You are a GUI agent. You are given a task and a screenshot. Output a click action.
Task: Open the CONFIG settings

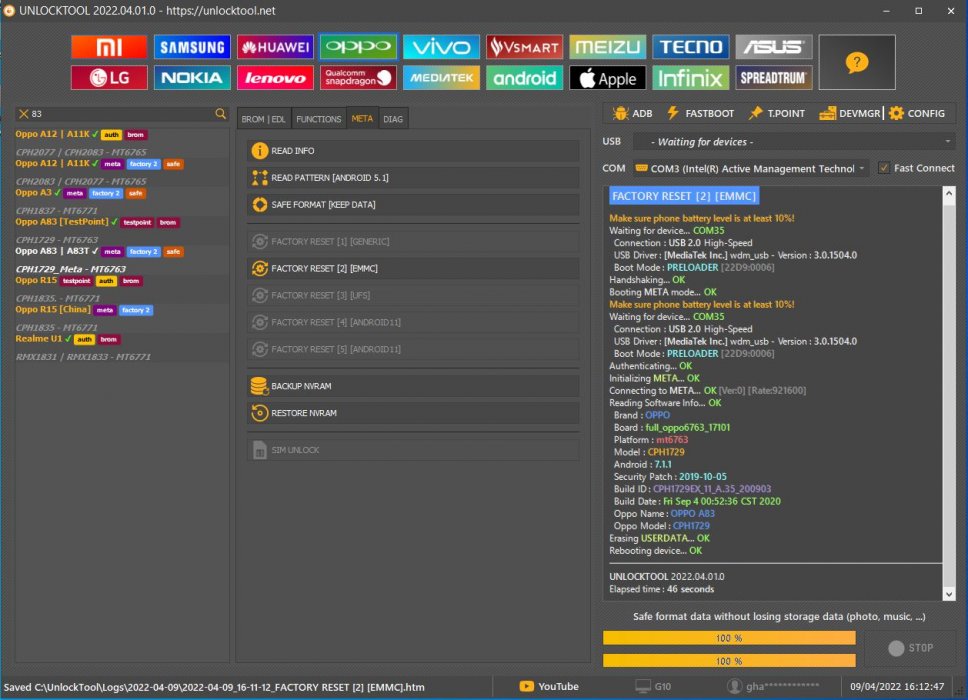coord(917,114)
